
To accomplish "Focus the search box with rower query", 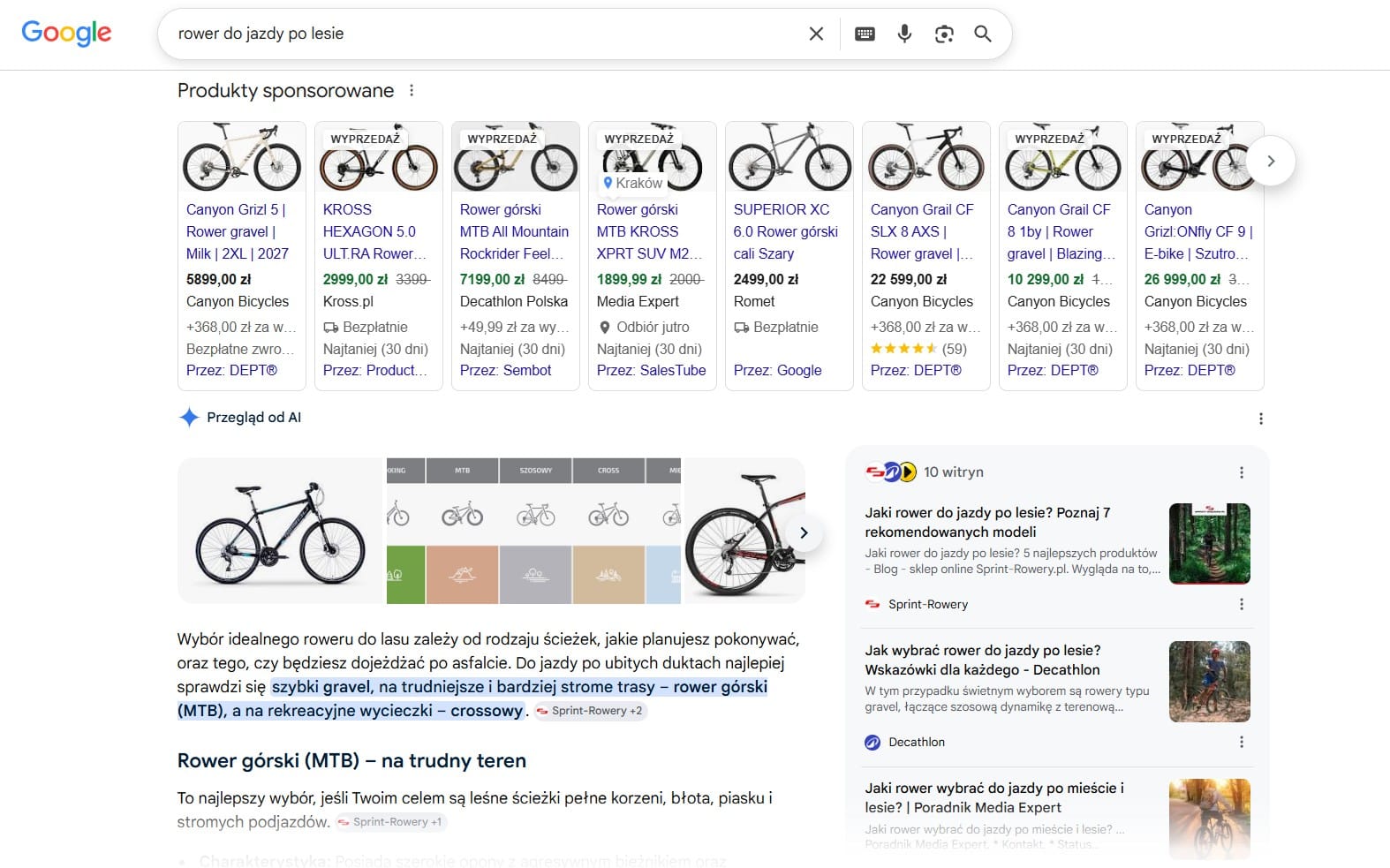I will point(486,34).
